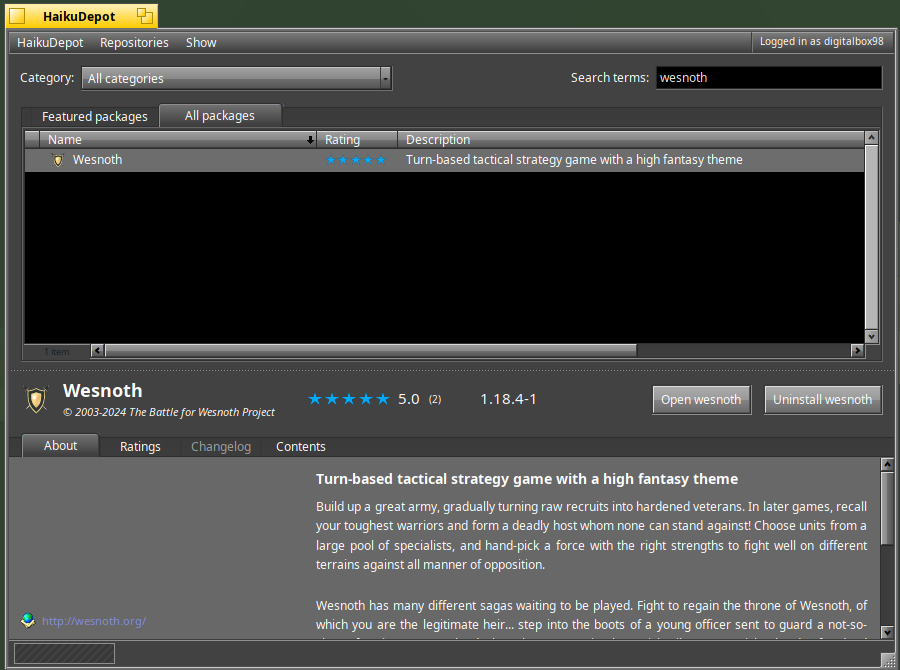Screen dimensions: 900x670
Task: Open the Show menu
Action: (x=201, y=42)
